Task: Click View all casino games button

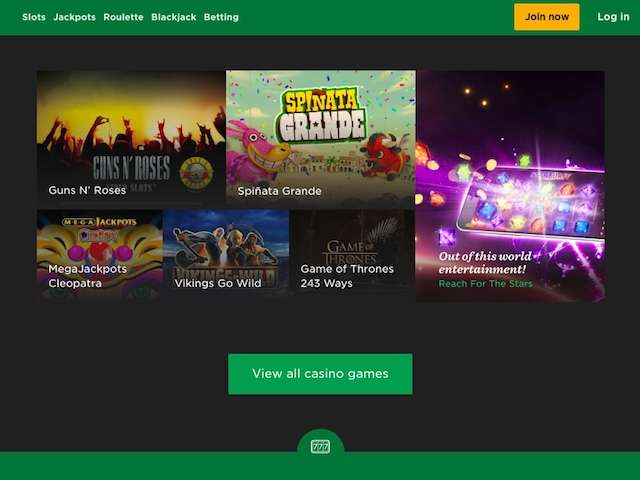Action: coord(320,374)
